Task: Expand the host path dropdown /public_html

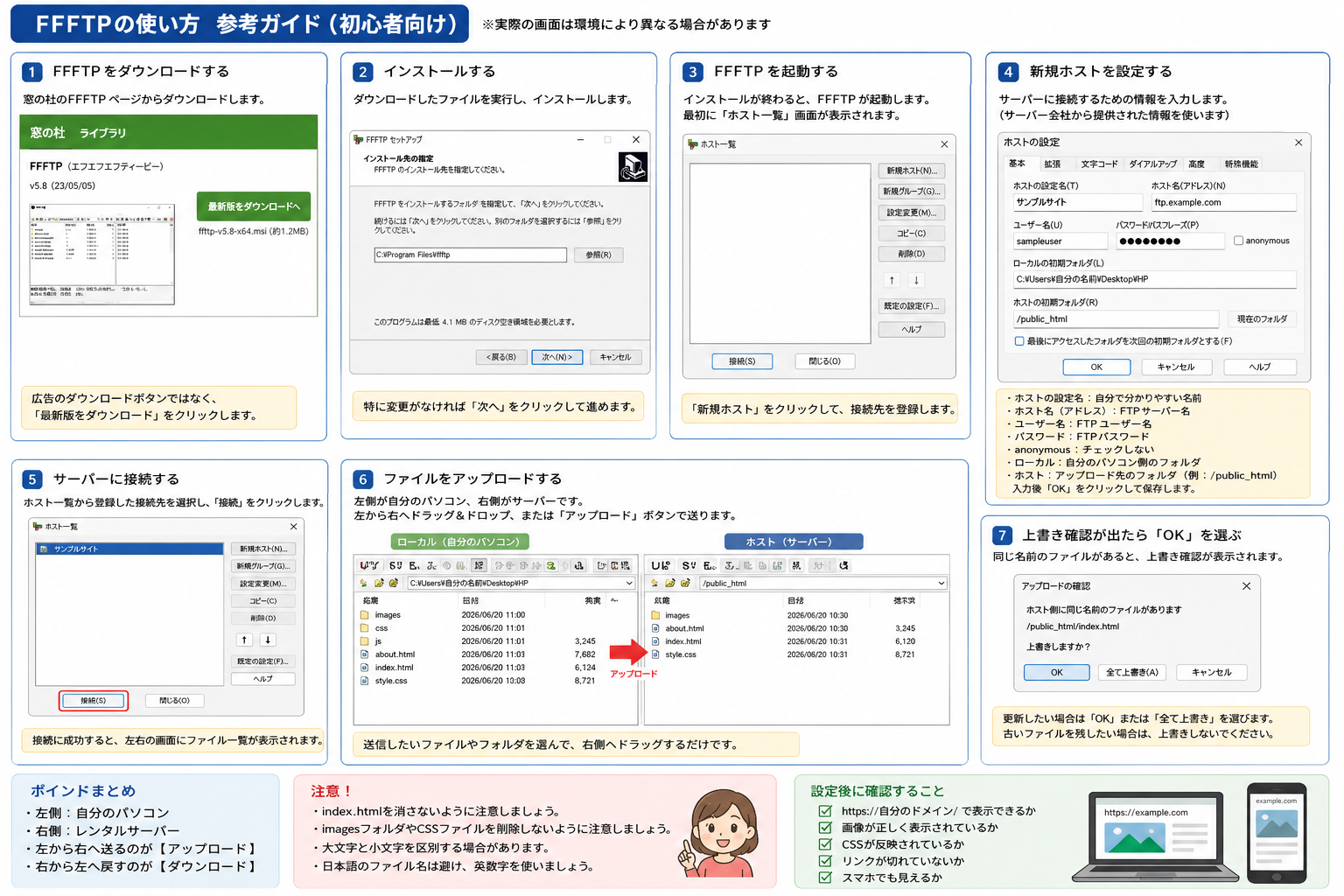Action: coord(941,583)
